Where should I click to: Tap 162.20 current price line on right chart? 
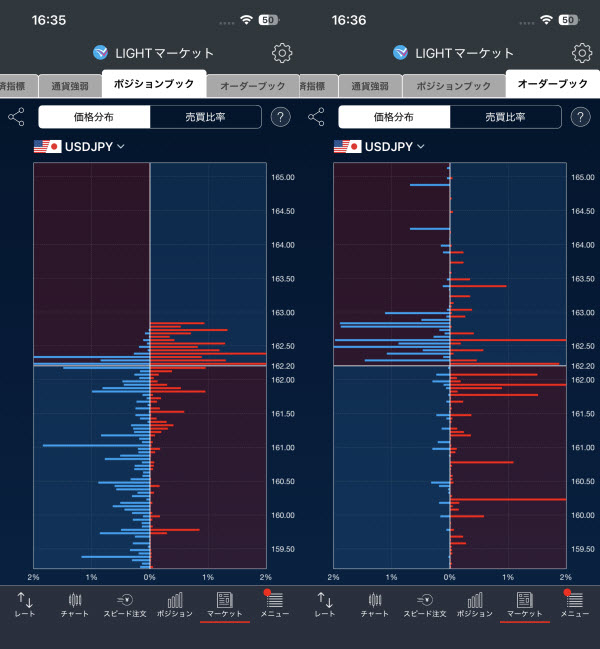(450, 365)
